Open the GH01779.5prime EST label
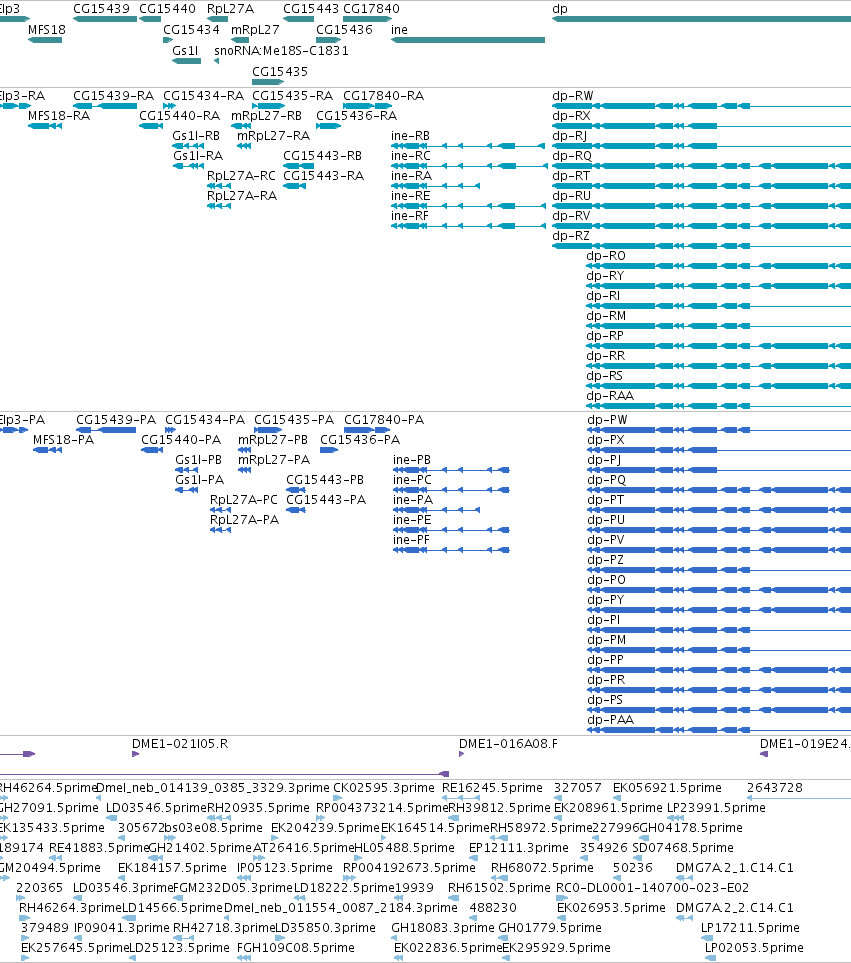The width and height of the screenshot is (851, 963). [x=550, y=927]
